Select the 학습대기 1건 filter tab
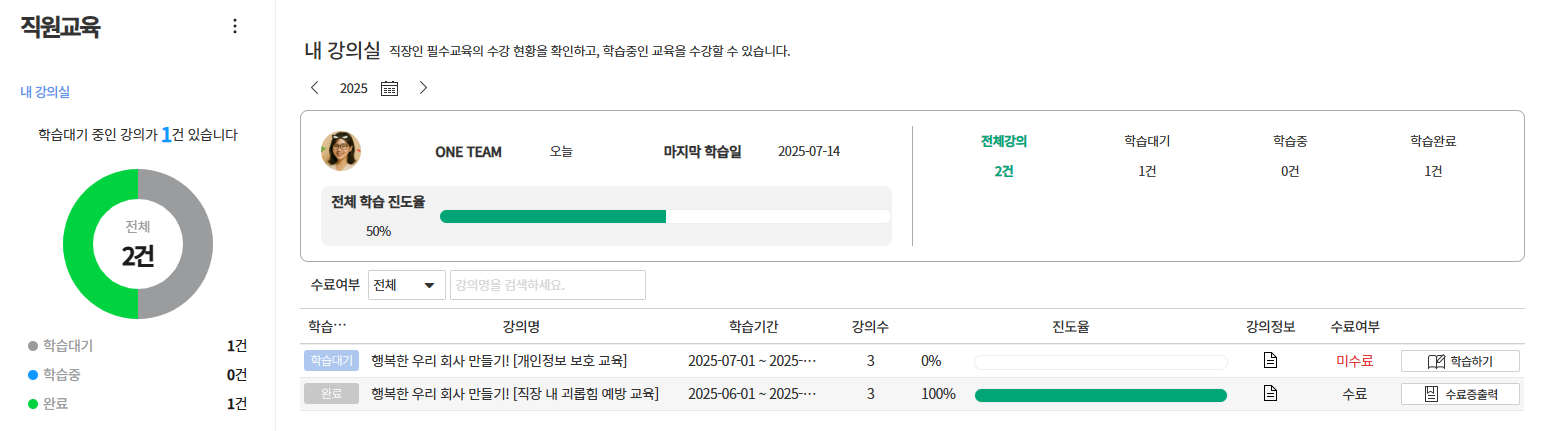 (x=1147, y=155)
